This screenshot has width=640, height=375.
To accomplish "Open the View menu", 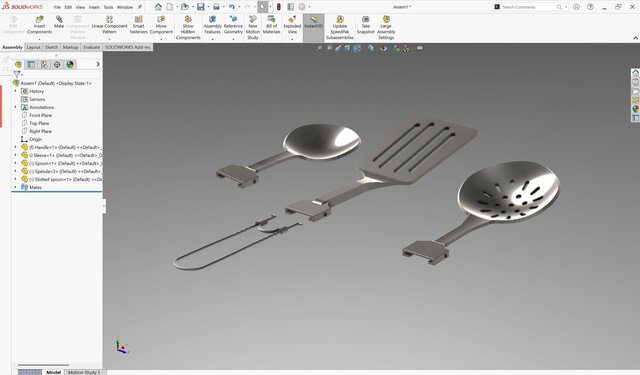I will pos(80,7).
